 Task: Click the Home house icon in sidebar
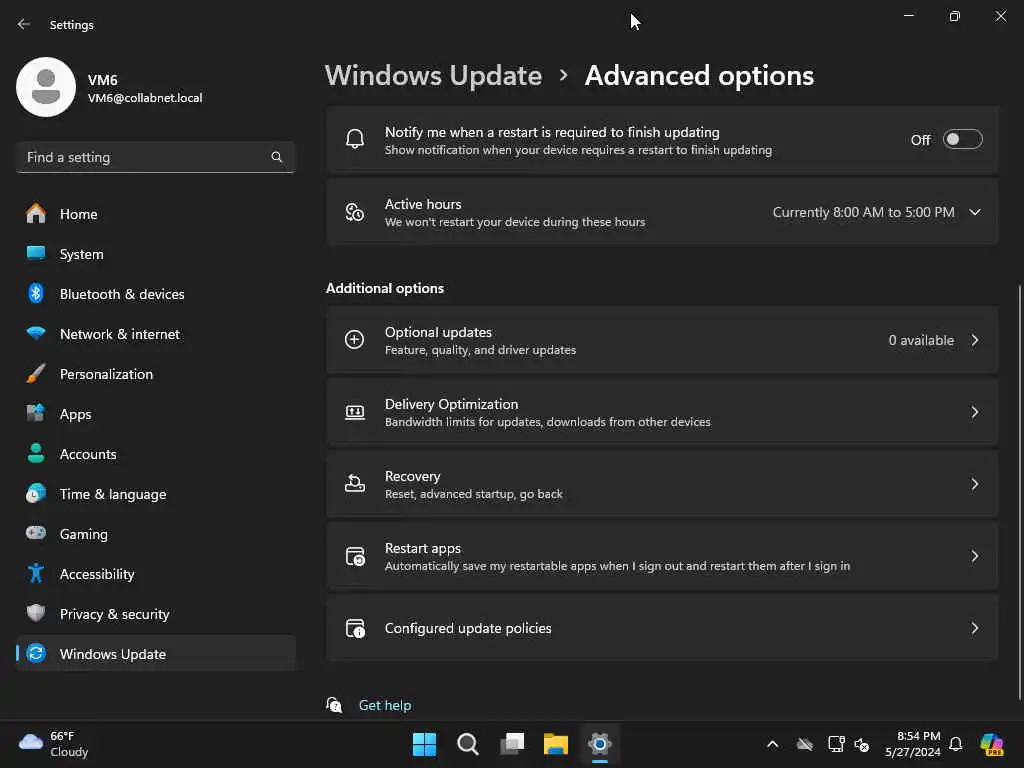(x=36, y=214)
